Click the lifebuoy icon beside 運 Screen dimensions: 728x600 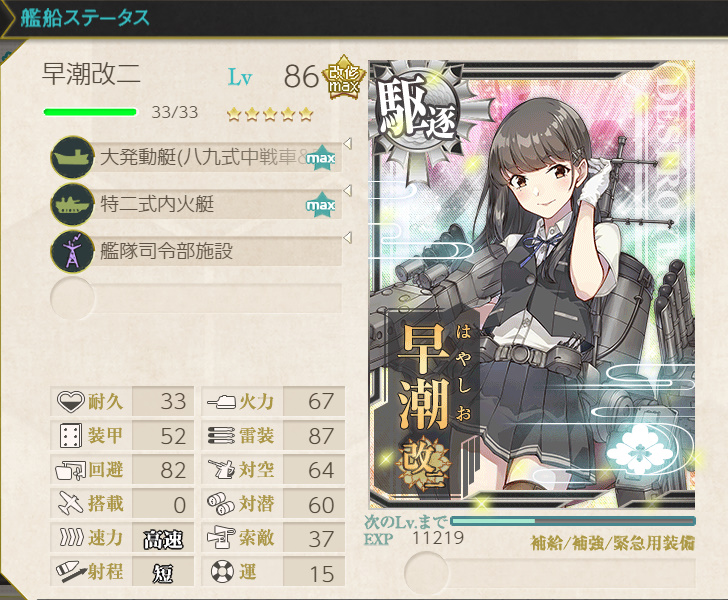tap(222, 572)
